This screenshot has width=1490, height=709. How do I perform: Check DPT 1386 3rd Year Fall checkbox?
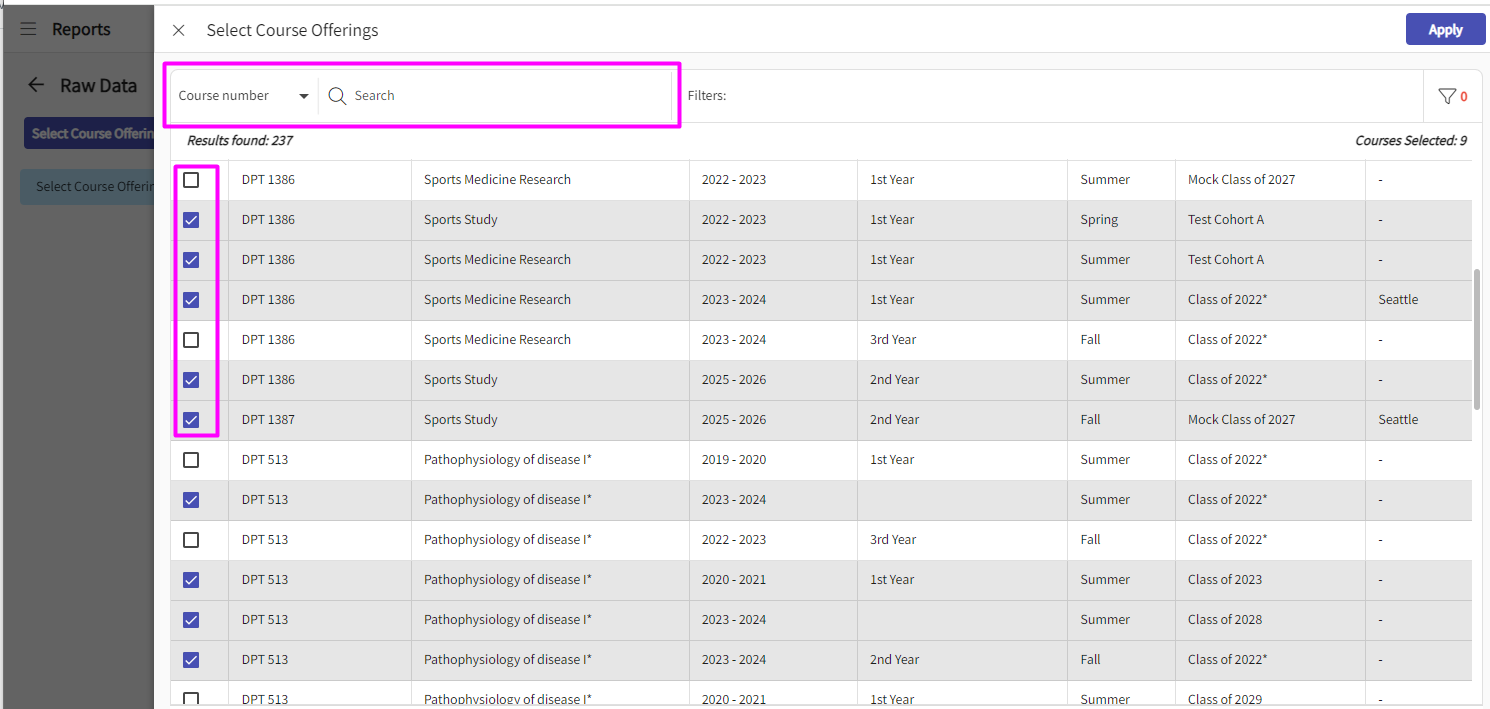point(191,340)
